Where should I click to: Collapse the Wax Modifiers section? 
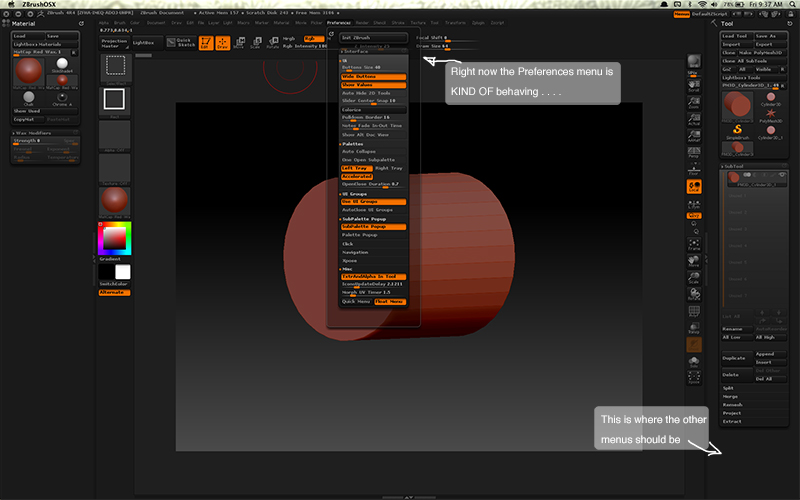[45, 133]
